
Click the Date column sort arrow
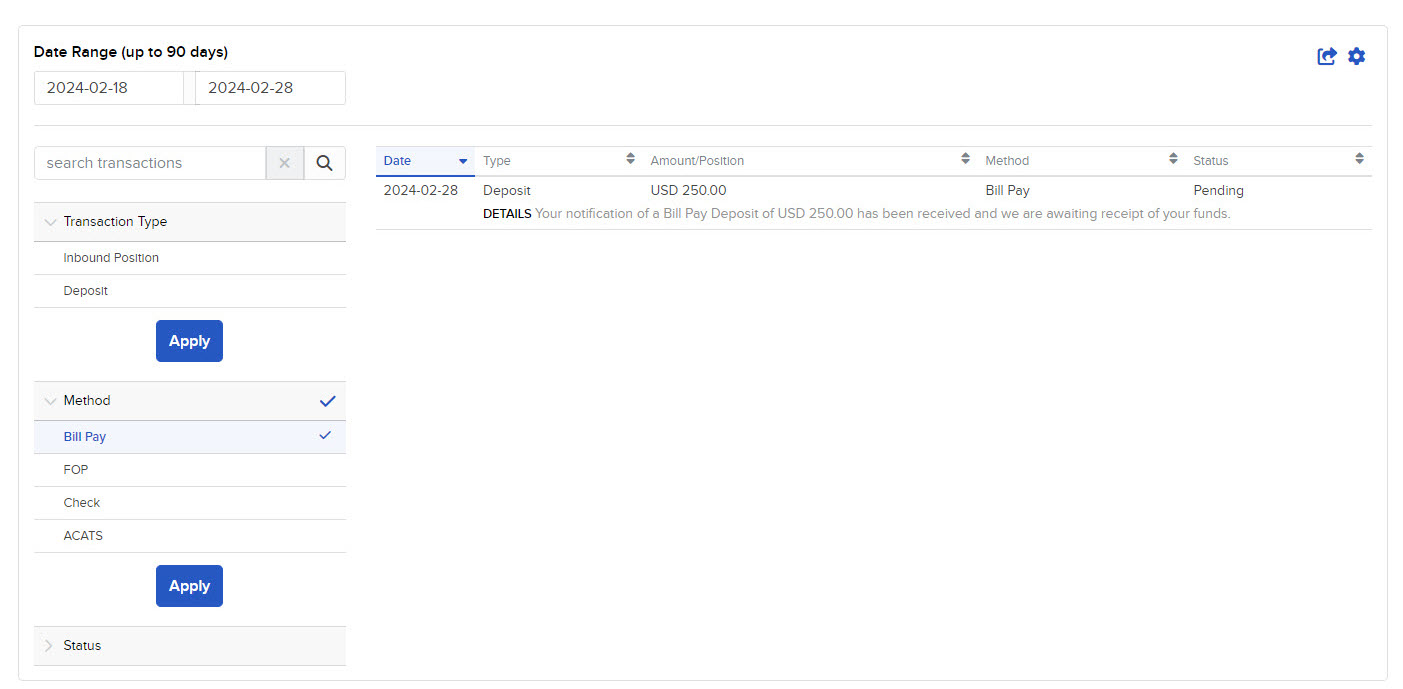click(463, 160)
